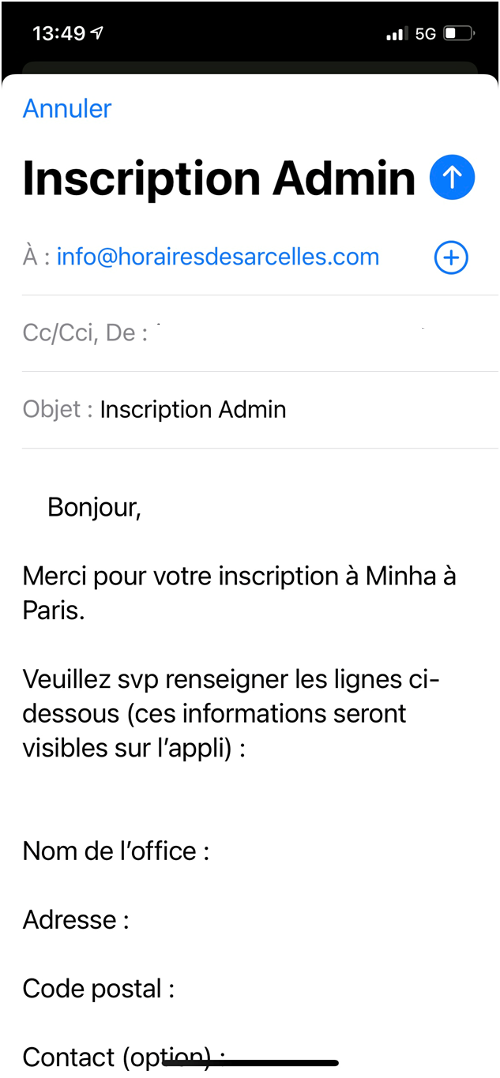Edit the Objet subject field

point(259,410)
